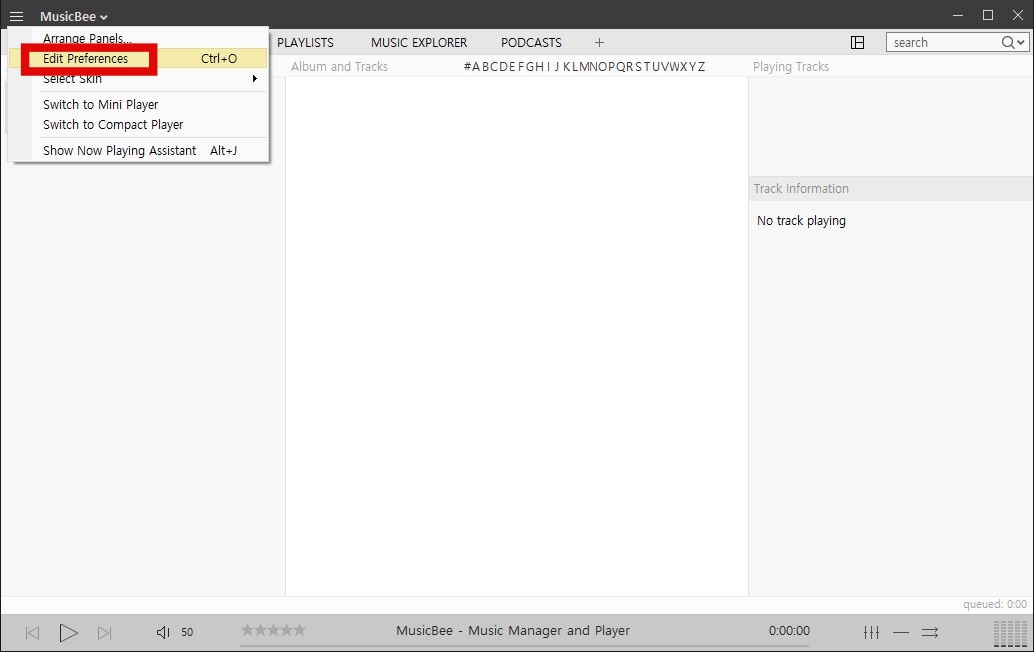This screenshot has height=652, width=1034.
Task: Click the track progress bar
Action: pos(524,646)
